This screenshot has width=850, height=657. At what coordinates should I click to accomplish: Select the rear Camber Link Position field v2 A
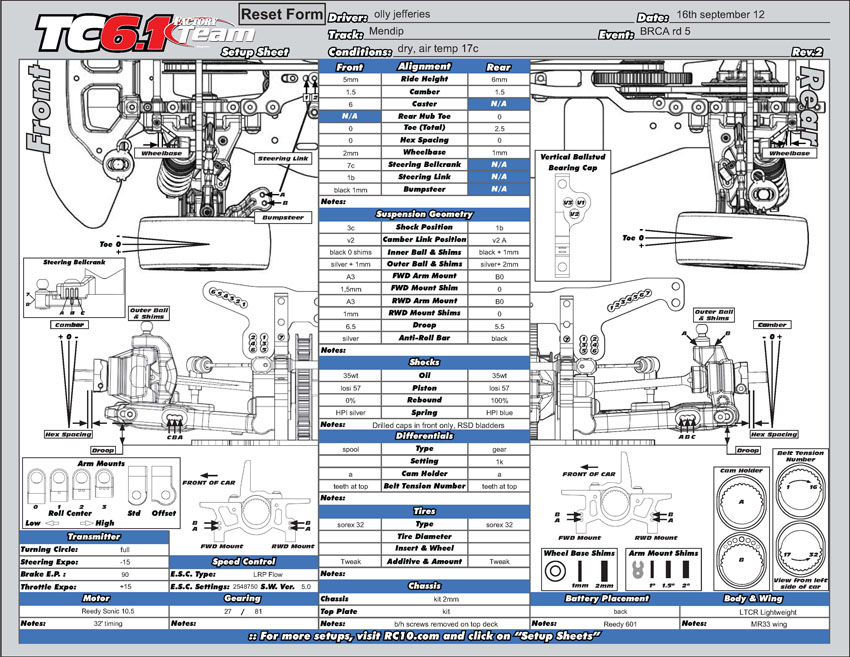[499, 240]
